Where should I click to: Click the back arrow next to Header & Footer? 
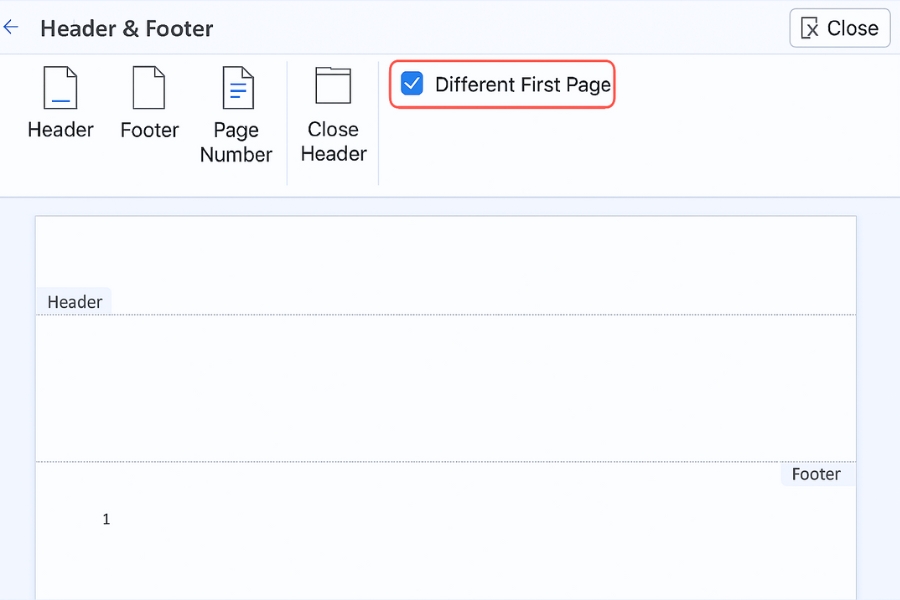click(x=13, y=27)
